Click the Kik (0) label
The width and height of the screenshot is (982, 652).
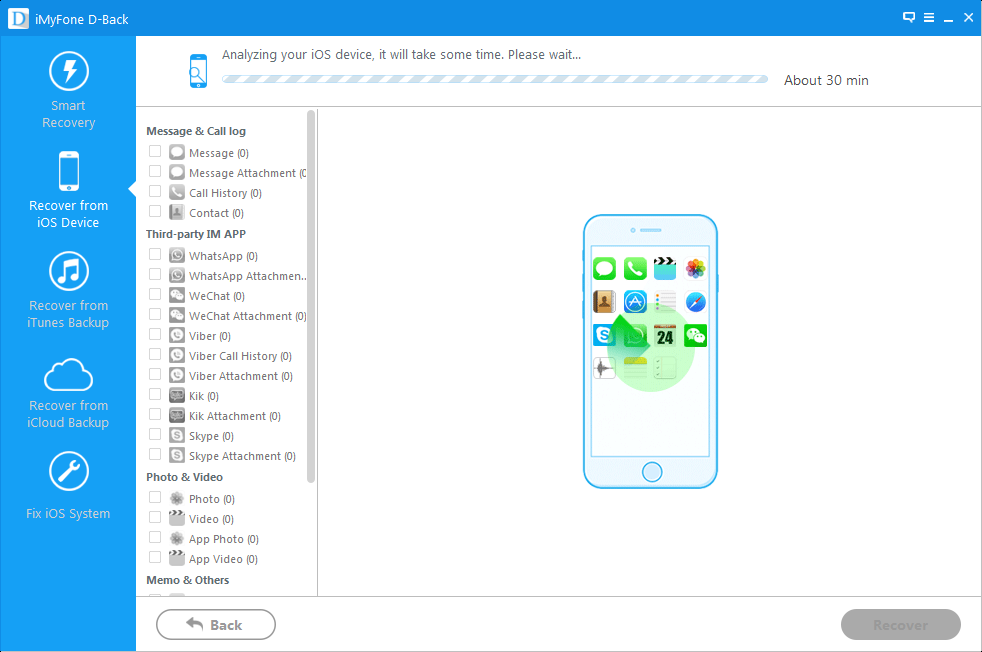point(204,396)
